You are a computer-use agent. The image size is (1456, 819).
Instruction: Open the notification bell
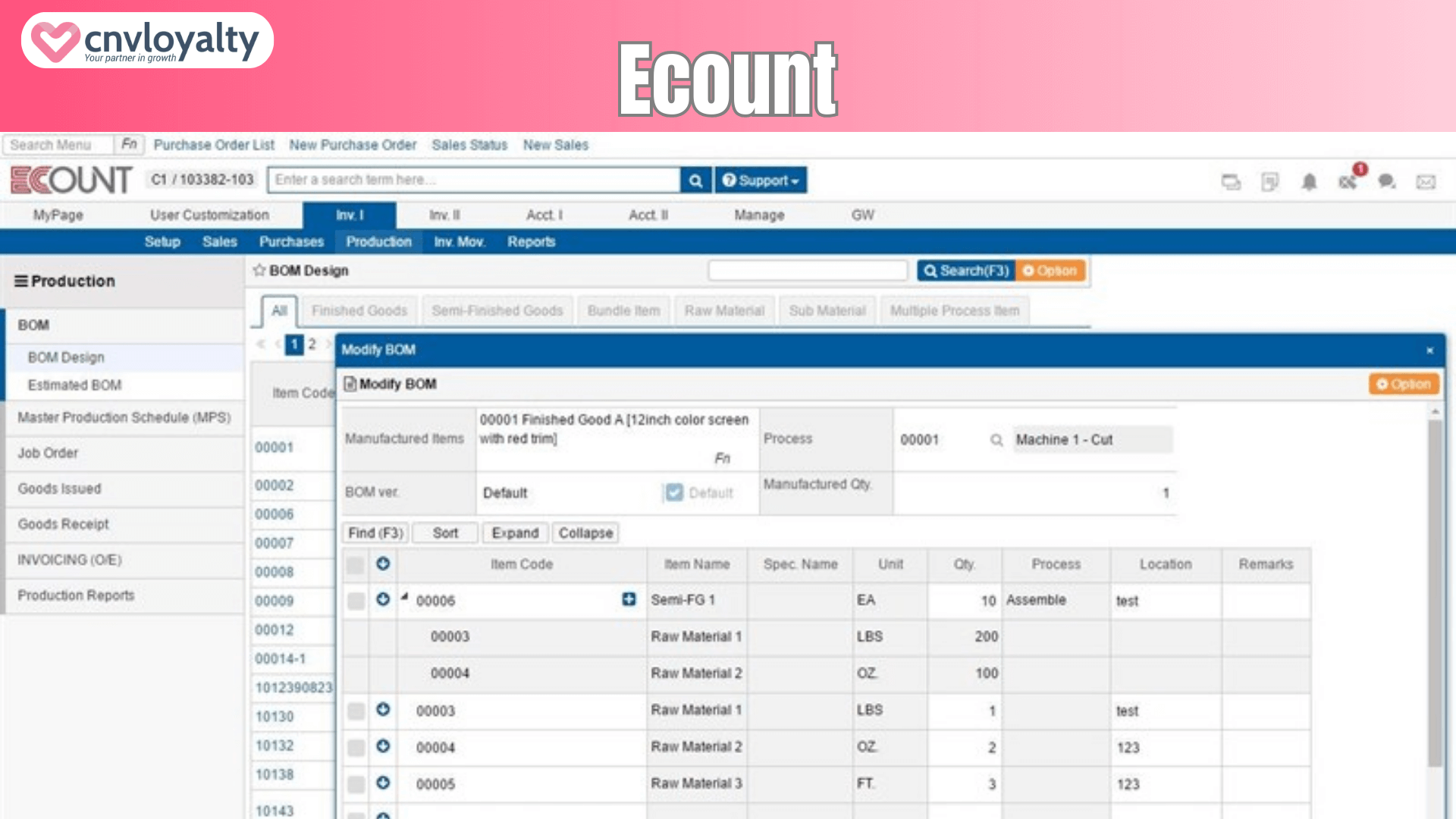pos(1309,182)
